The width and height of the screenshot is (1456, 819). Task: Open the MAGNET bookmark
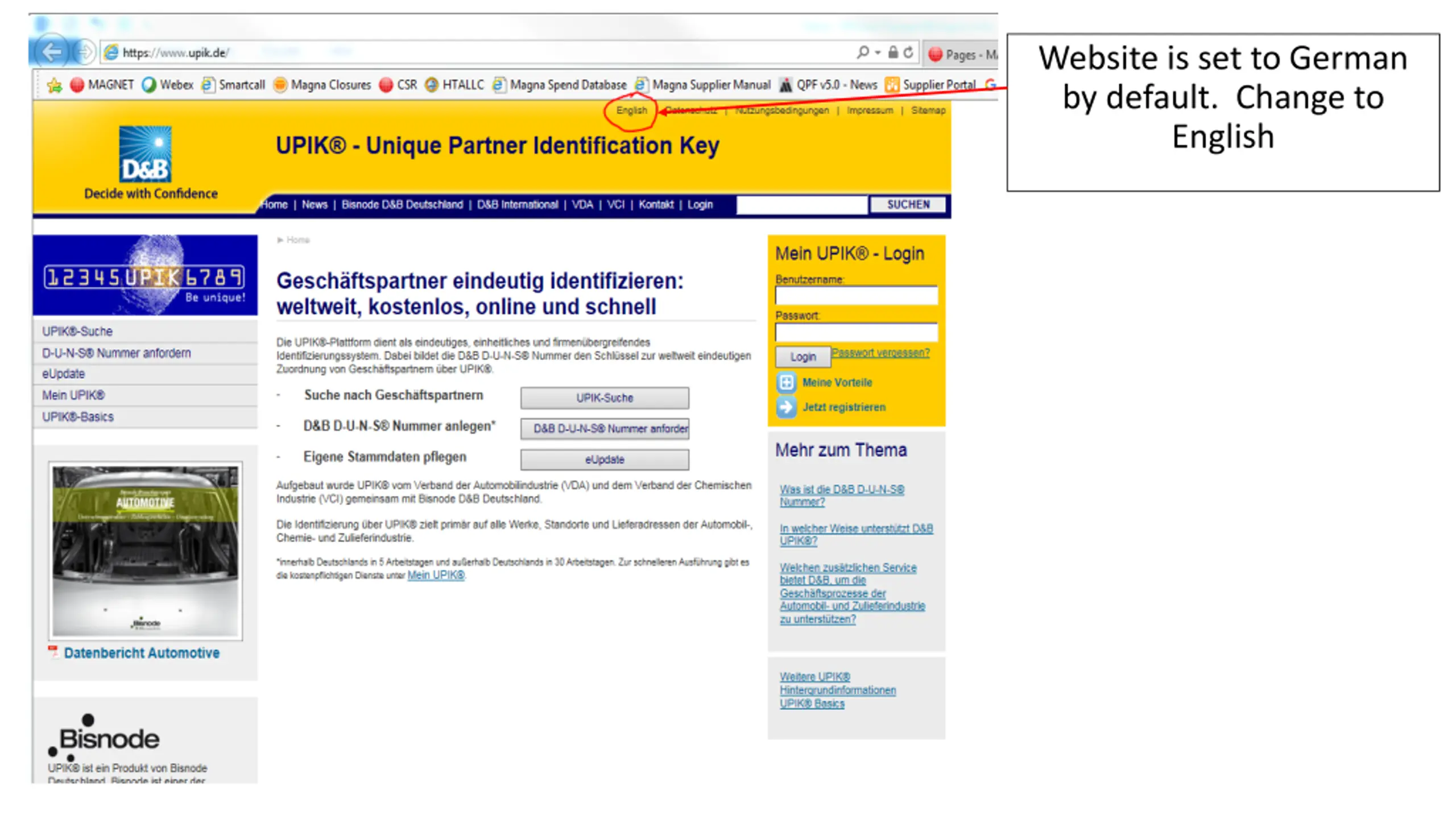102,85
